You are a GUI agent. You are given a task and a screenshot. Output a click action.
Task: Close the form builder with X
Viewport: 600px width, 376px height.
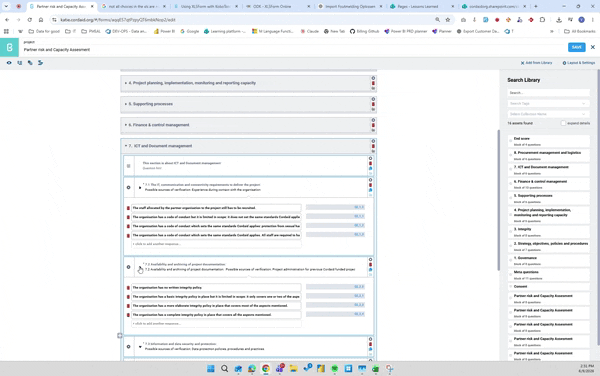pyautogui.click(x=593, y=47)
